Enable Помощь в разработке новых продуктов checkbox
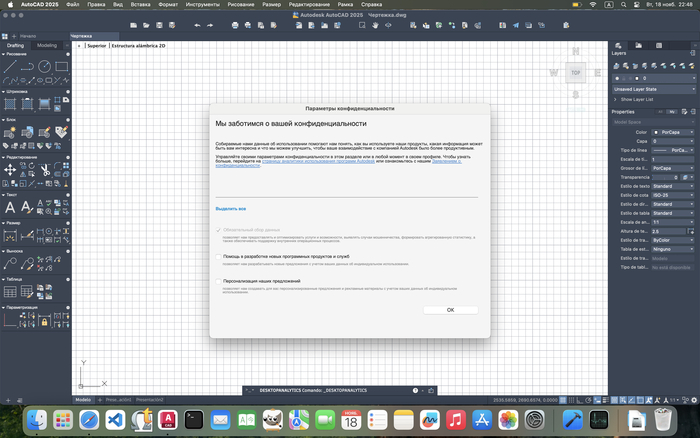700x438 pixels. tap(219, 256)
